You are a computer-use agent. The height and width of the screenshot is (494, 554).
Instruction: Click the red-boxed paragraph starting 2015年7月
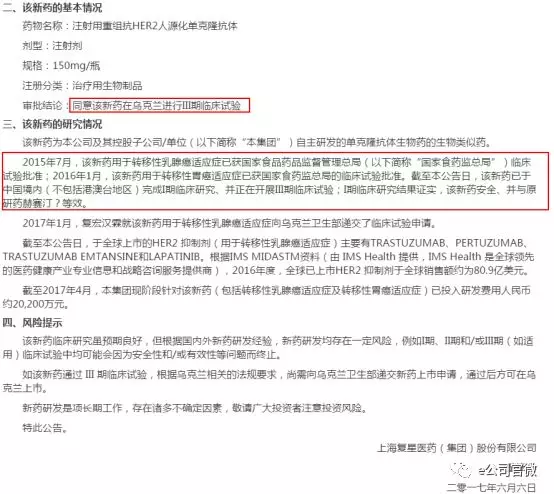click(x=276, y=181)
